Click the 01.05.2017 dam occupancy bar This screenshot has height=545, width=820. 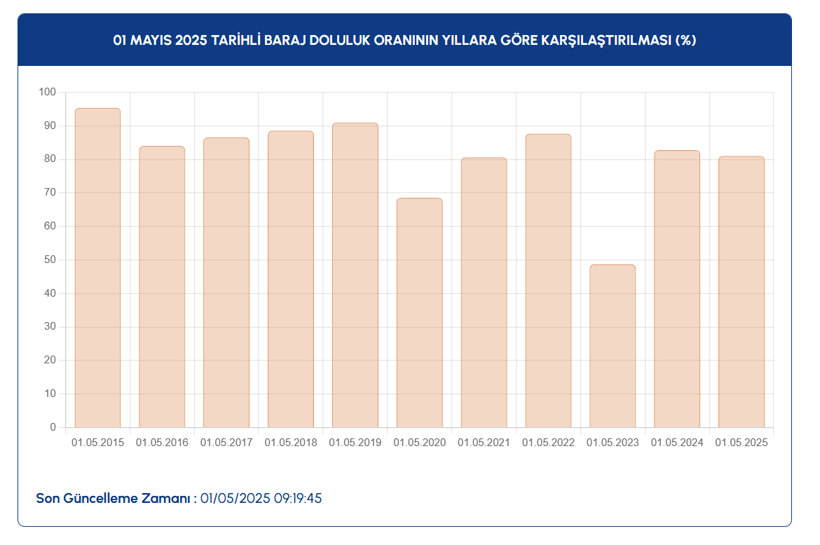226,283
